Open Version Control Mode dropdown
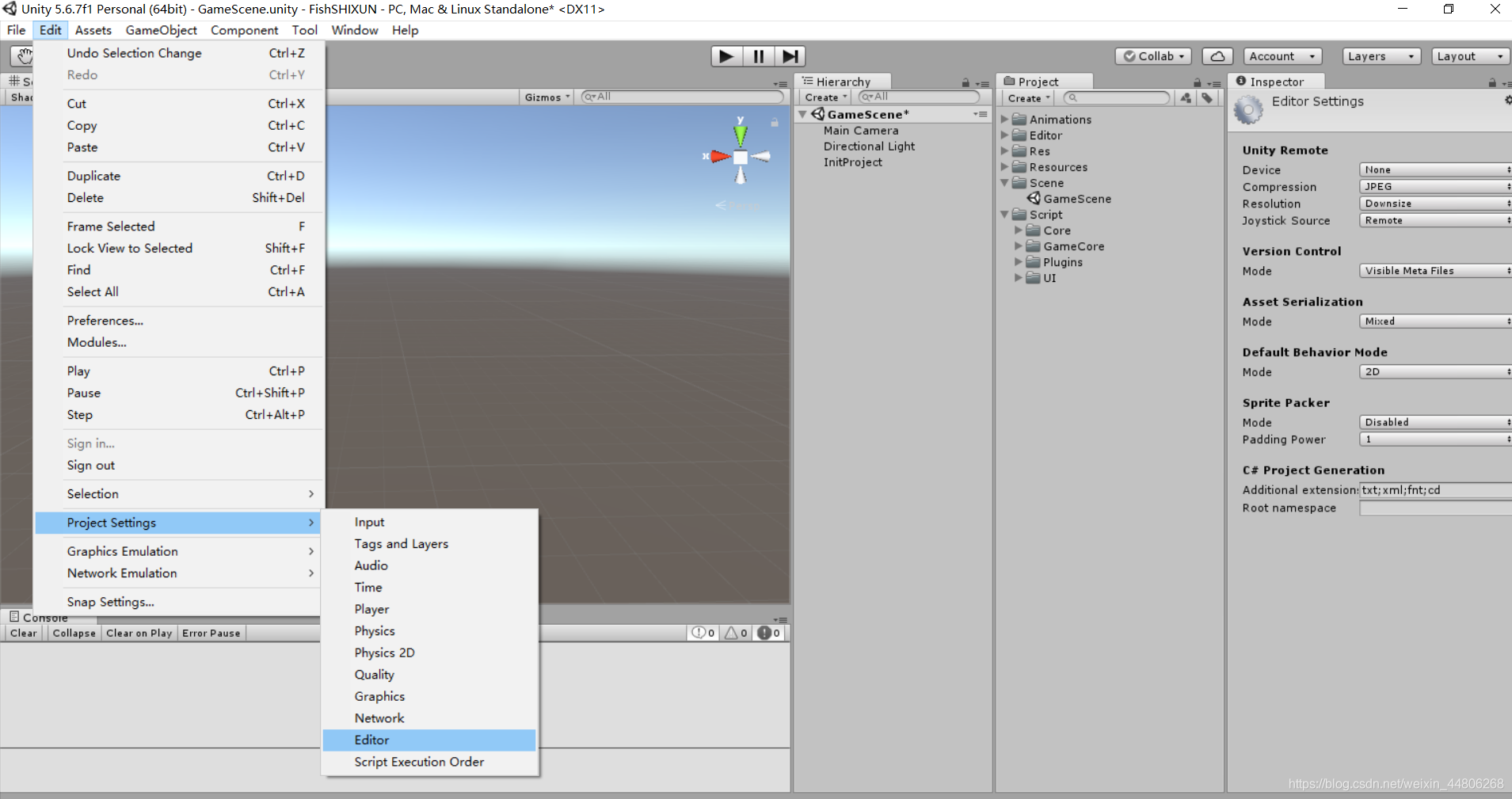 (x=1435, y=271)
